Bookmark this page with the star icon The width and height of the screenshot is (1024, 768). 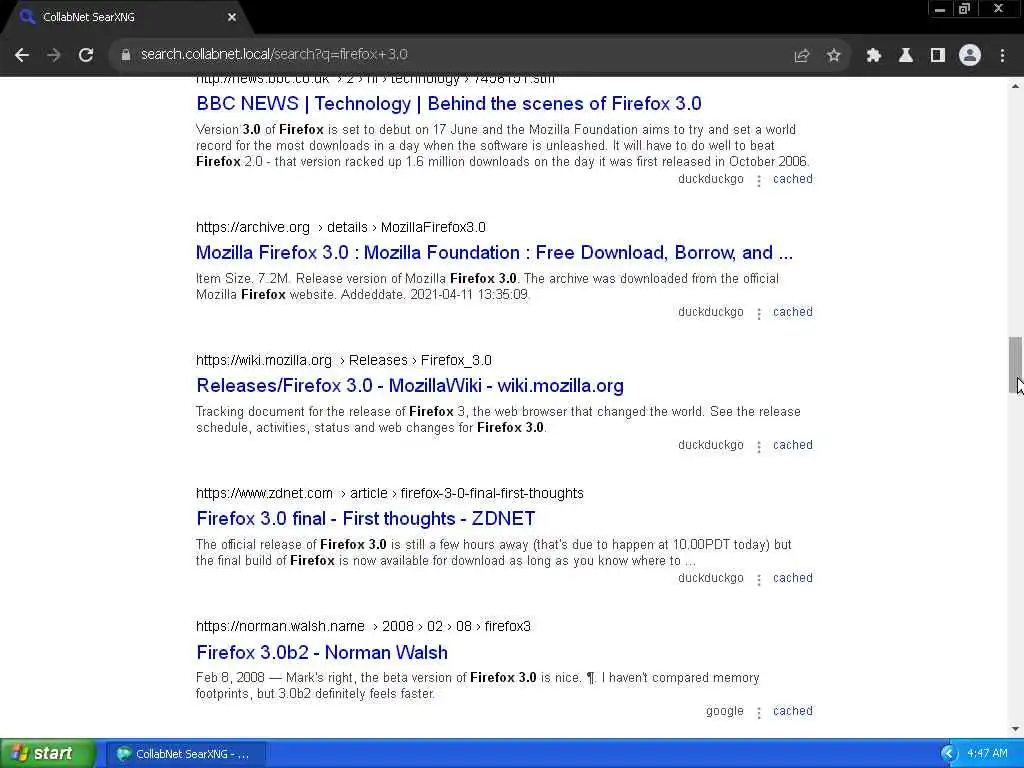click(x=834, y=56)
